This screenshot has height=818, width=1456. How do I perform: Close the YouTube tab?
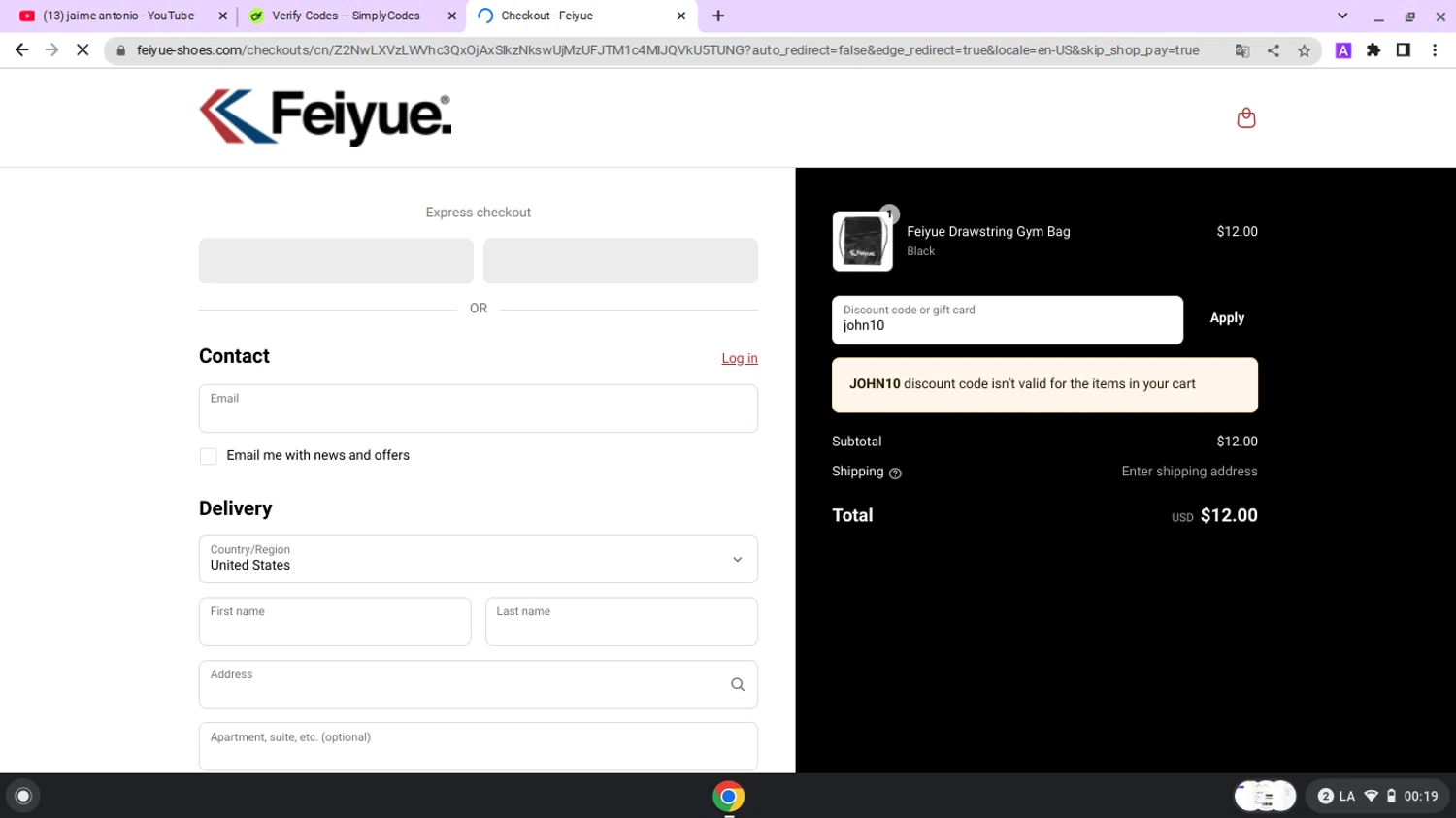pyautogui.click(x=222, y=16)
